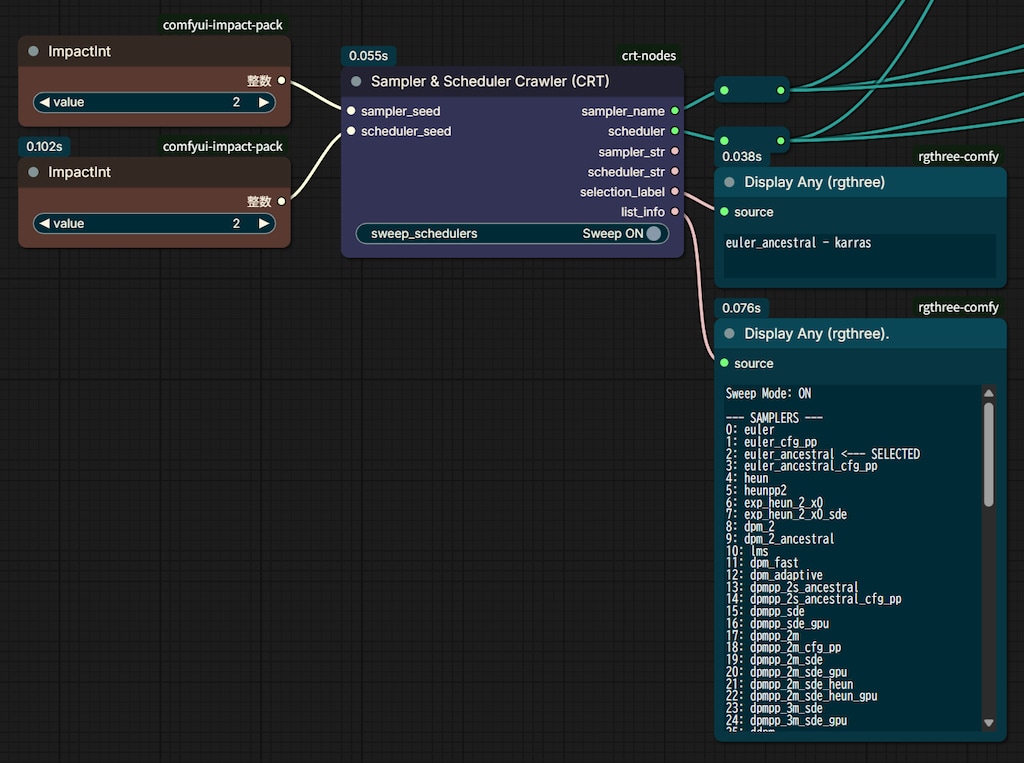The width and height of the screenshot is (1024, 763).
Task: Click the list_info output port
Action: (675, 212)
